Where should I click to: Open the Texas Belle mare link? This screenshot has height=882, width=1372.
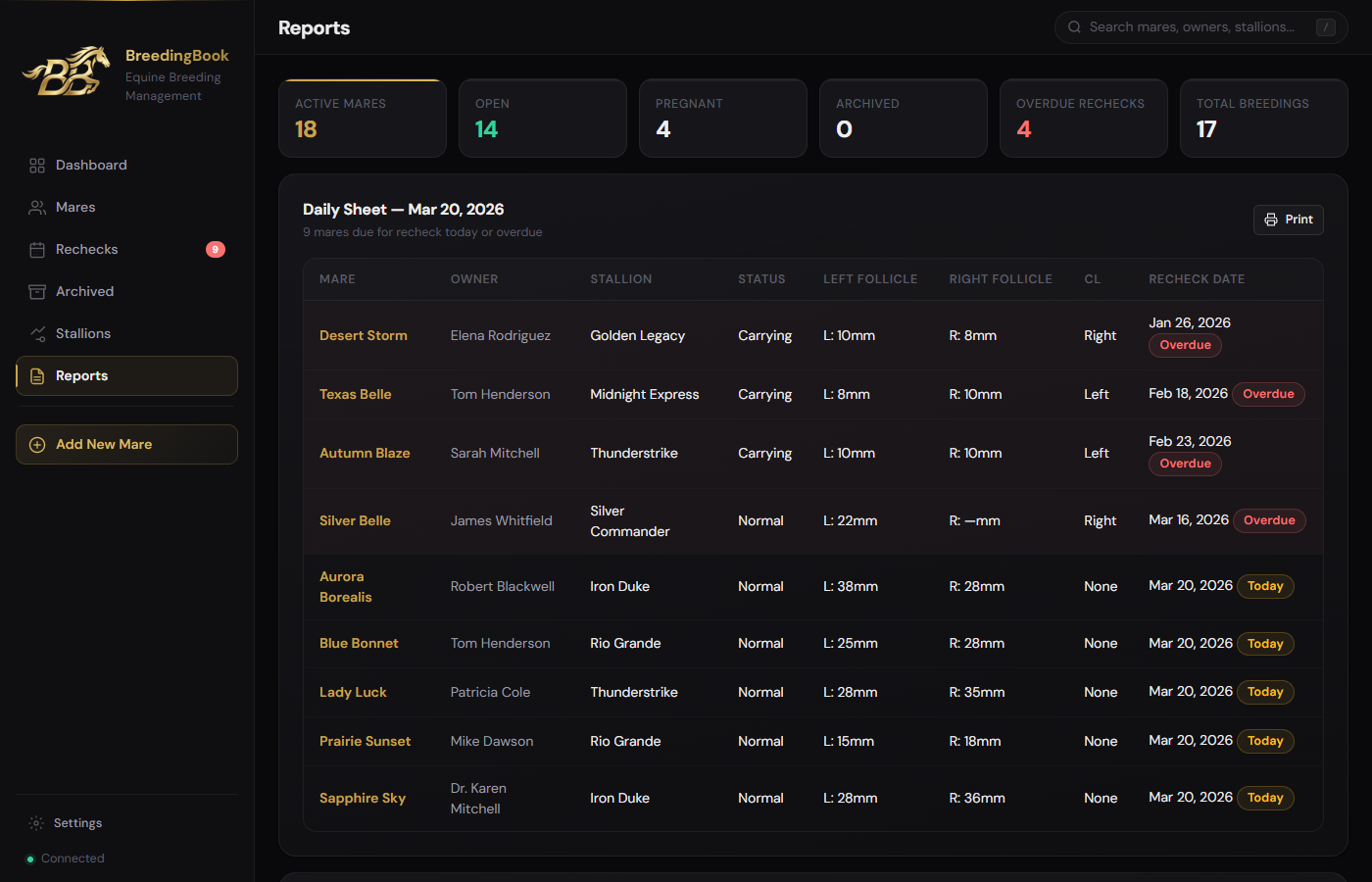click(355, 394)
